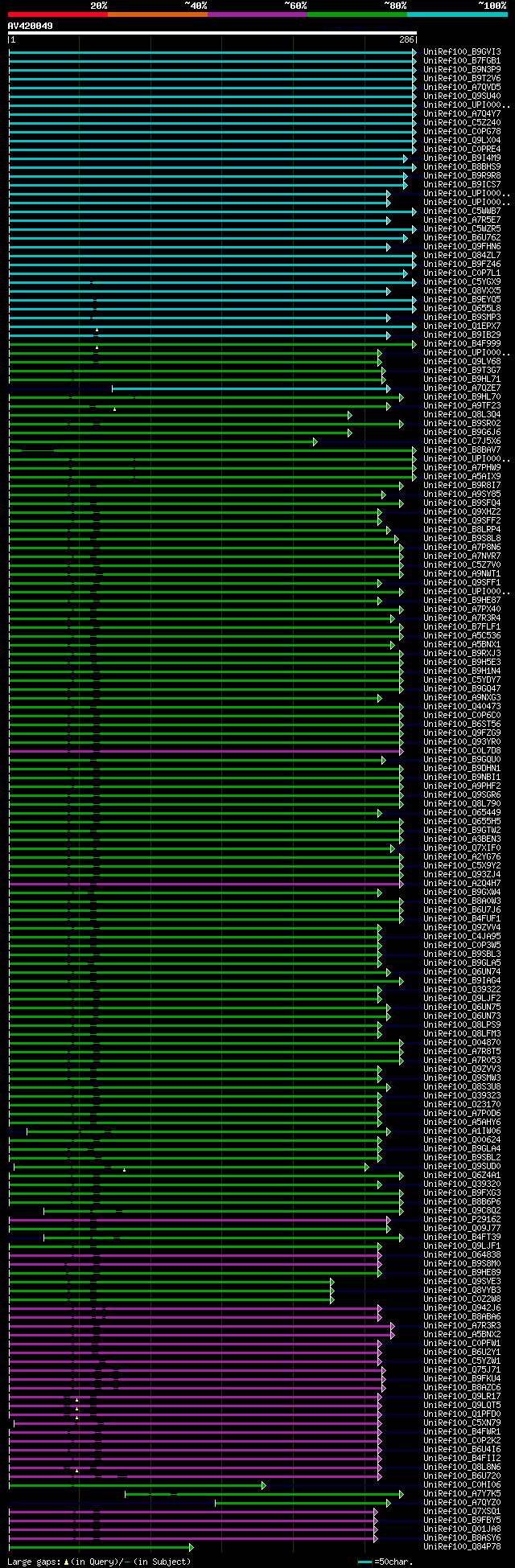Select hit label UniRef100_B4FT39
This screenshot has width=515, height=1568.
462,1238
